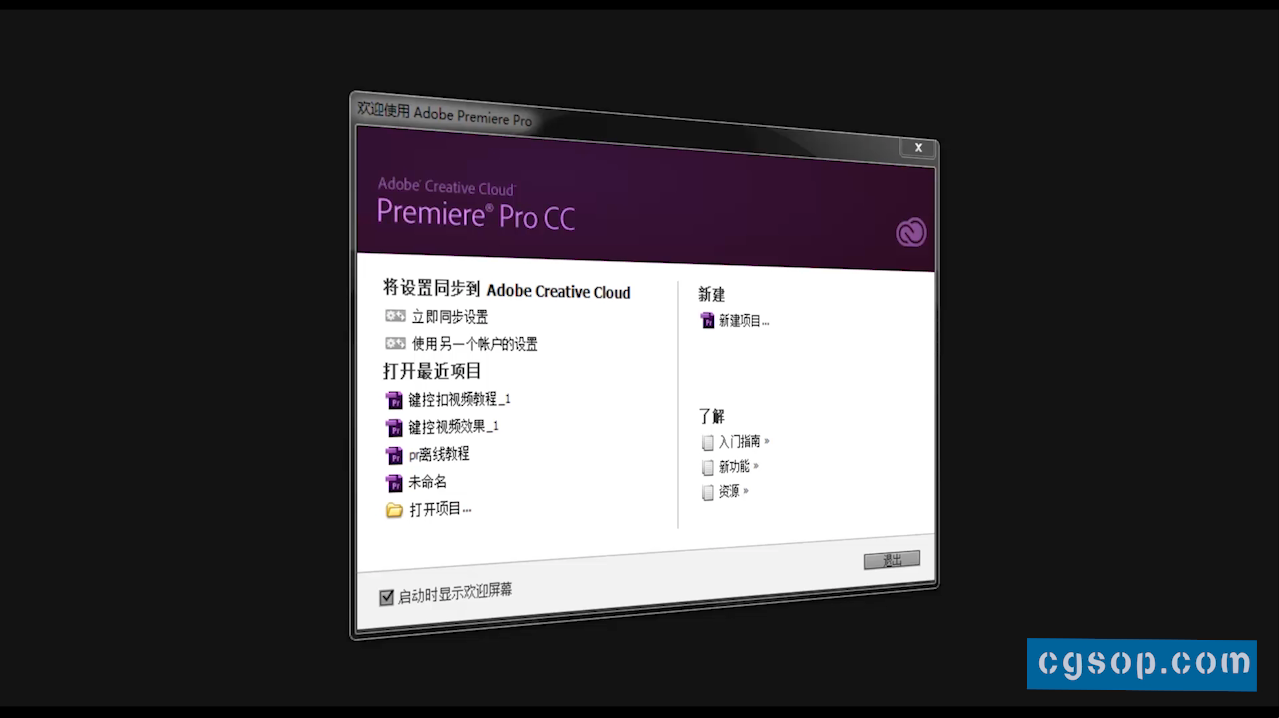Open recent project 键控视频效果_1
The height and width of the screenshot is (718, 1279).
(454, 427)
